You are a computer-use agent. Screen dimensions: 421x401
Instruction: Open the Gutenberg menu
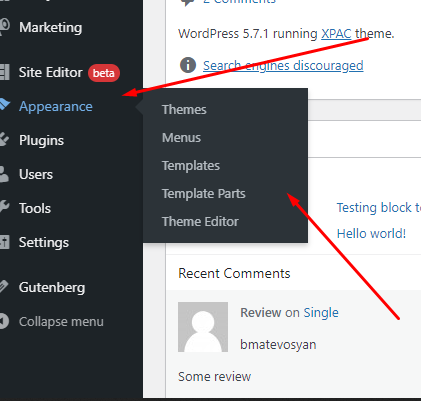pos(52,288)
